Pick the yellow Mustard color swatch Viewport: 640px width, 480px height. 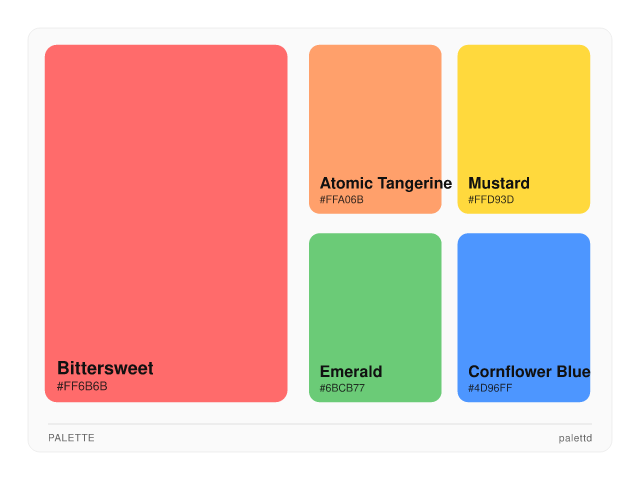(523, 110)
